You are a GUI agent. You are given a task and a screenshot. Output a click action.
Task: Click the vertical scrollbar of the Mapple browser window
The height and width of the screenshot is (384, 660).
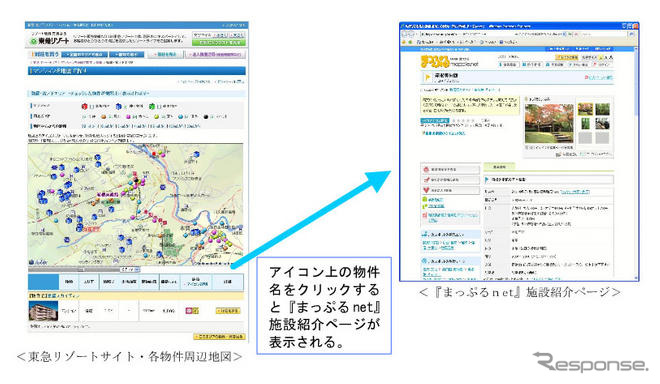pyautogui.click(x=636, y=164)
